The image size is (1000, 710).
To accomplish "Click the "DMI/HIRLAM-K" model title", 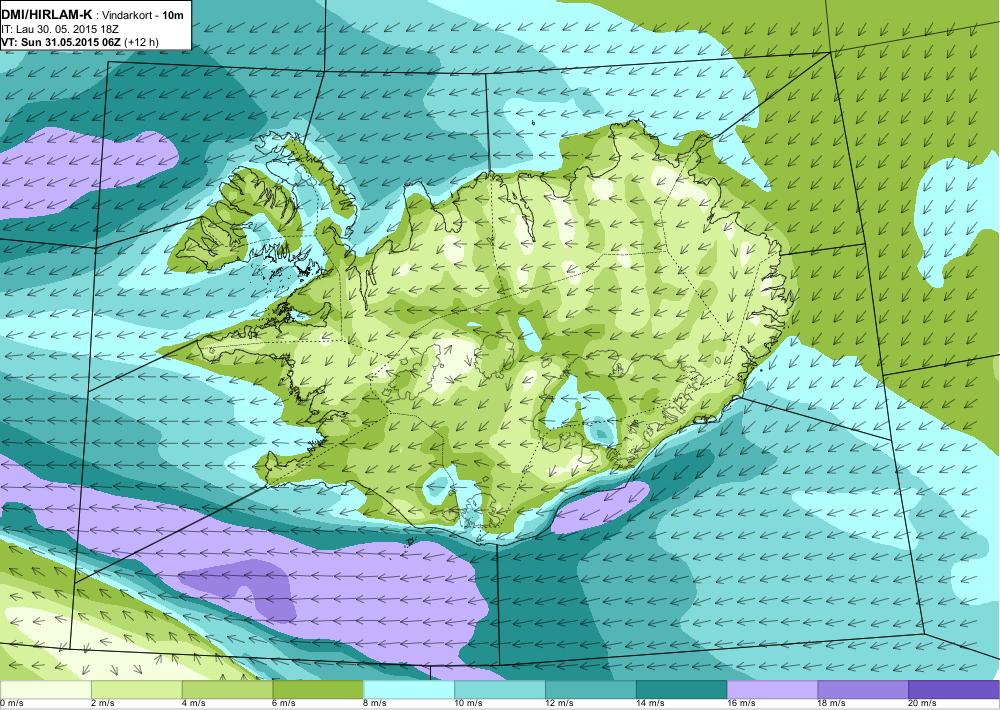I will (x=46, y=15).
